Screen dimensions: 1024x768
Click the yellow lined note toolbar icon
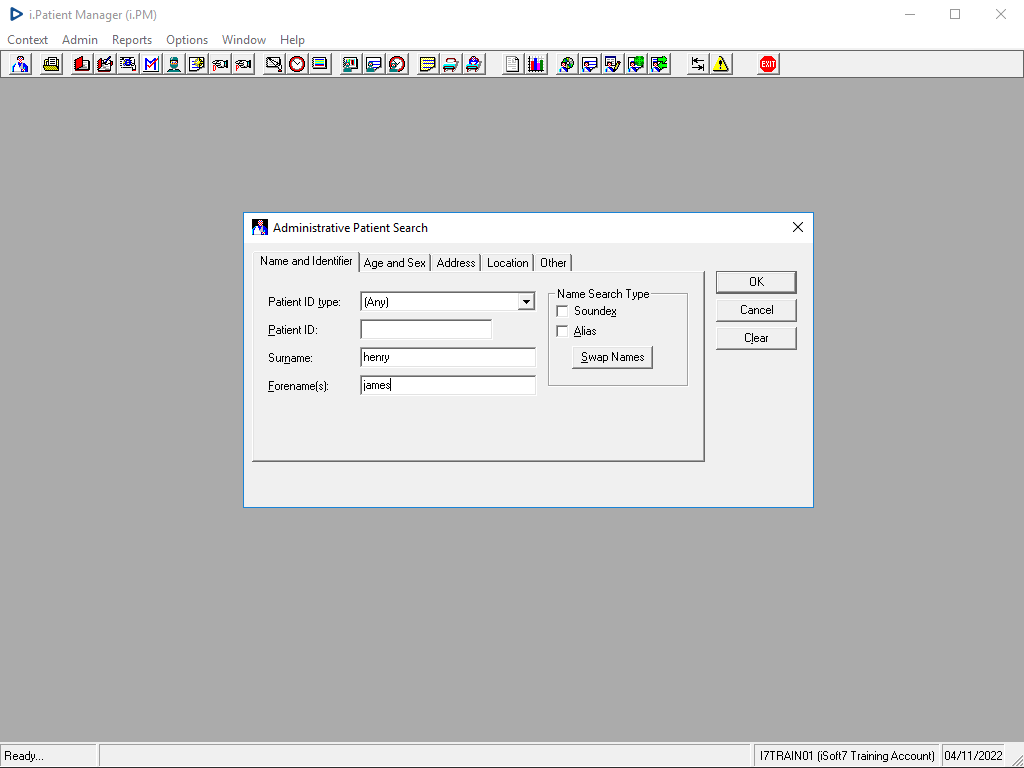(x=428, y=64)
